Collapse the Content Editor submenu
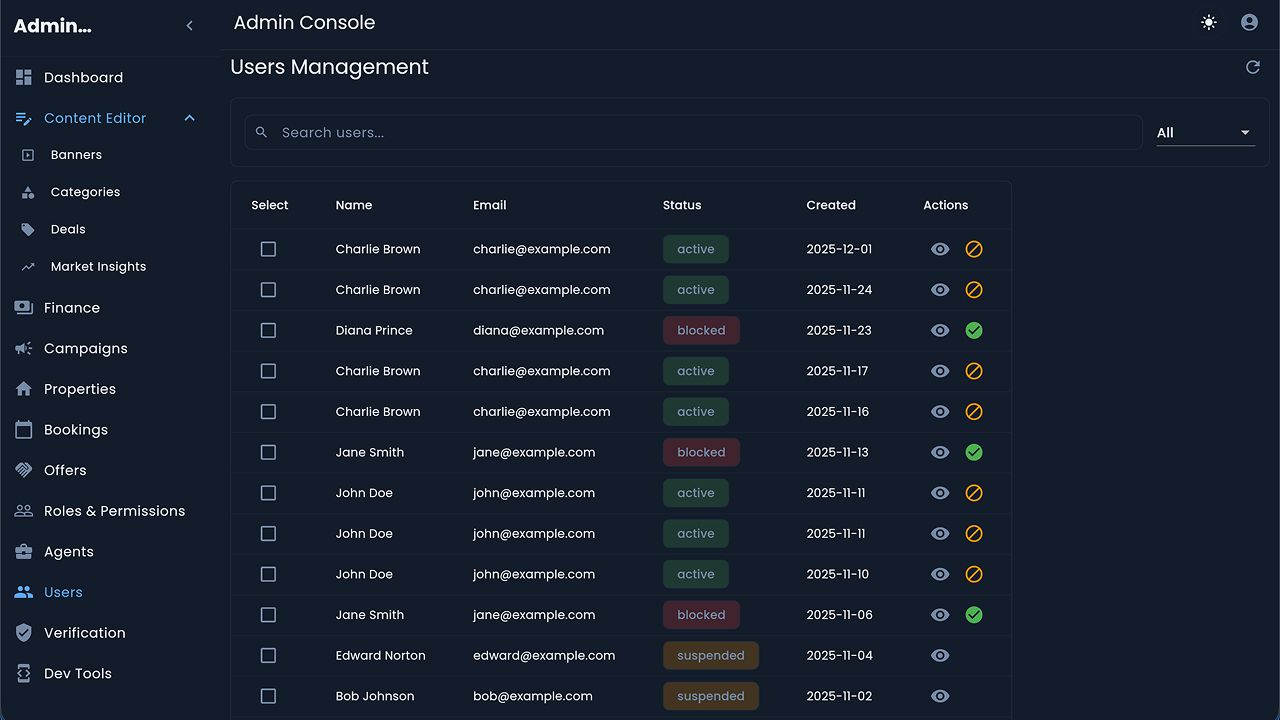The image size is (1280, 720). click(189, 118)
